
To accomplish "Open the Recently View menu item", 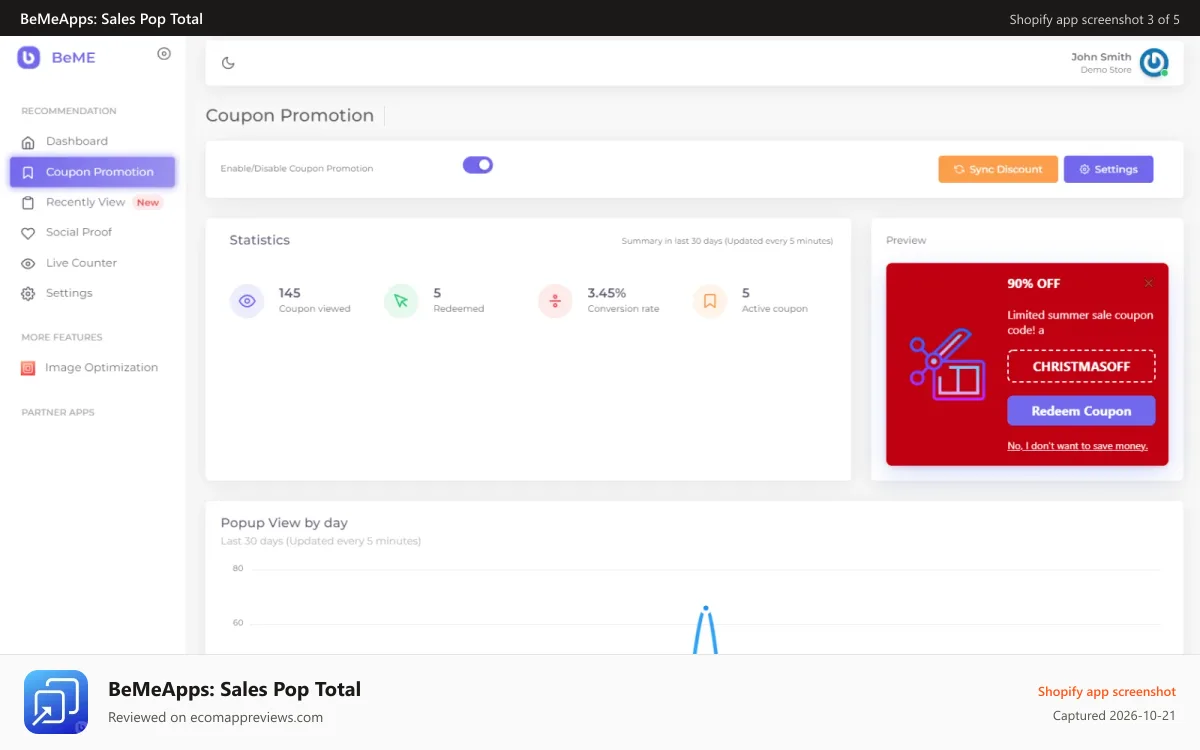I will 92,202.
